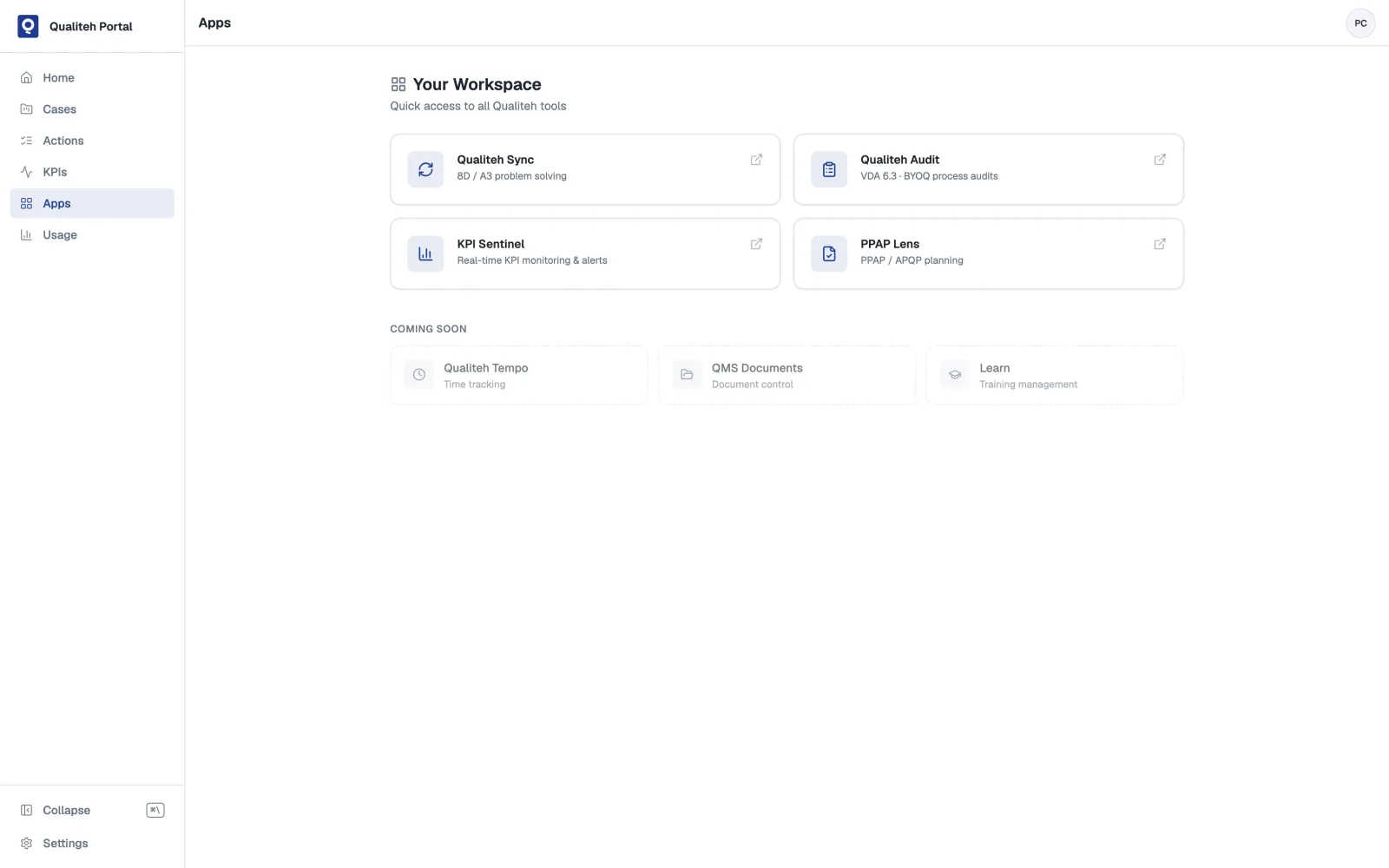This screenshot has width=1389, height=868.
Task: Click 'VDA 6.3 · BYOQ process audits'
Action: click(x=929, y=176)
